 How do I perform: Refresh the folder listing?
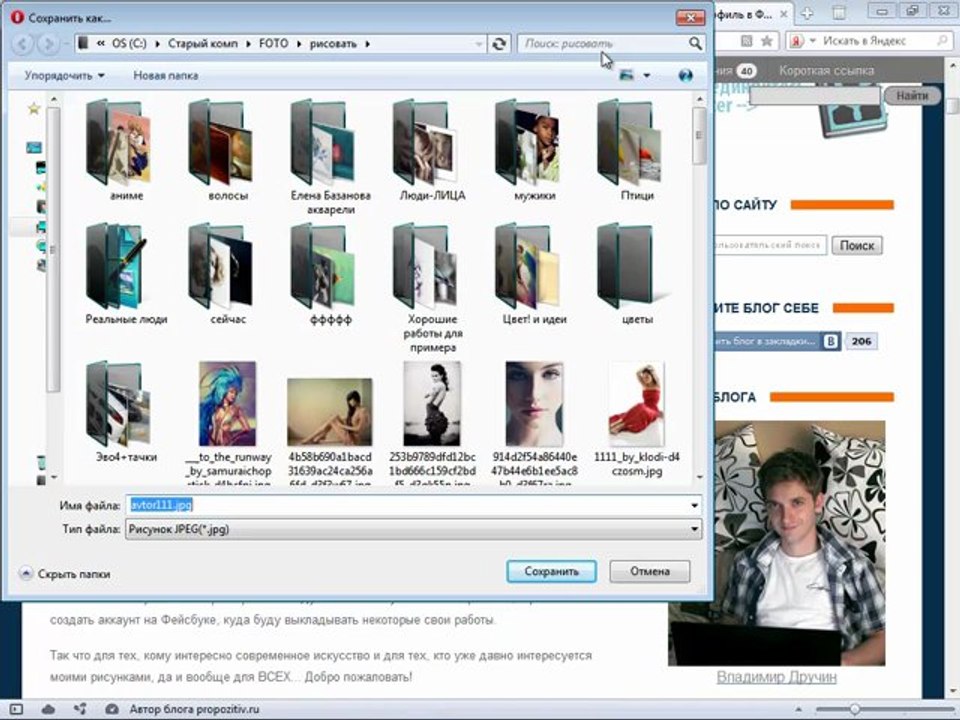pos(499,43)
